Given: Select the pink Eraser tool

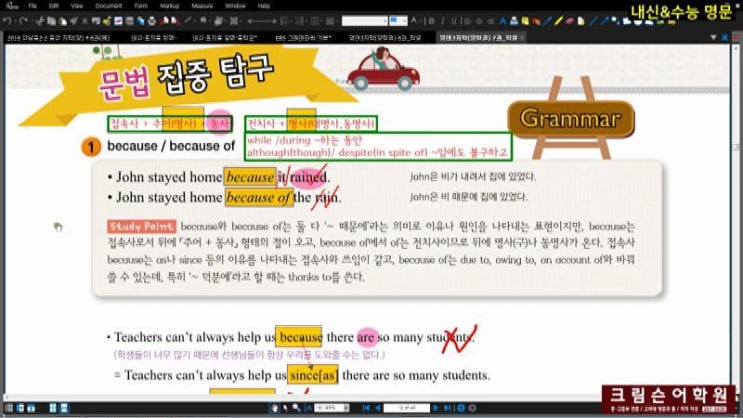Looking at the screenshot, I should pyautogui.click(x=570, y=21).
